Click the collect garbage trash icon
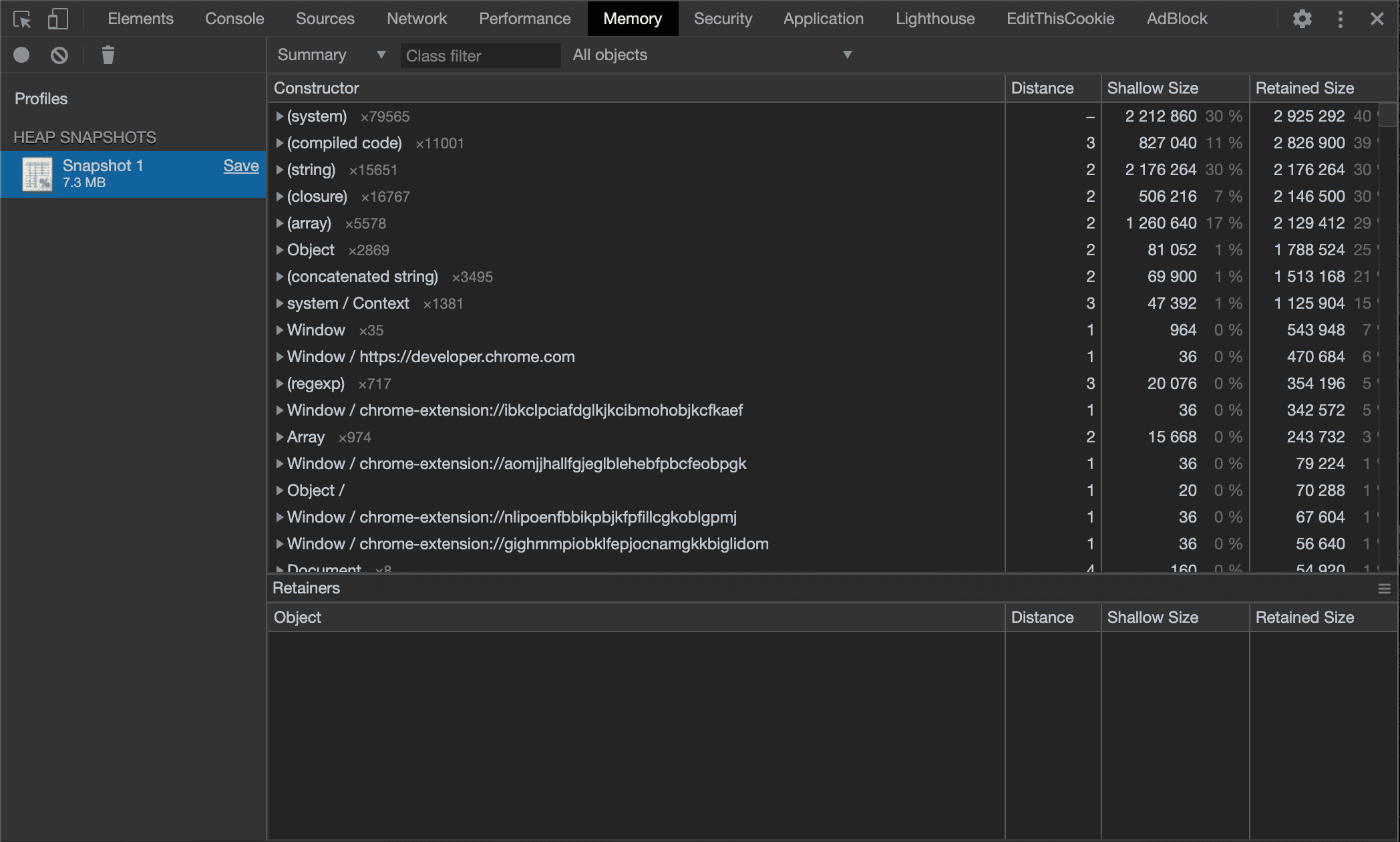1400x842 pixels. [x=108, y=55]
